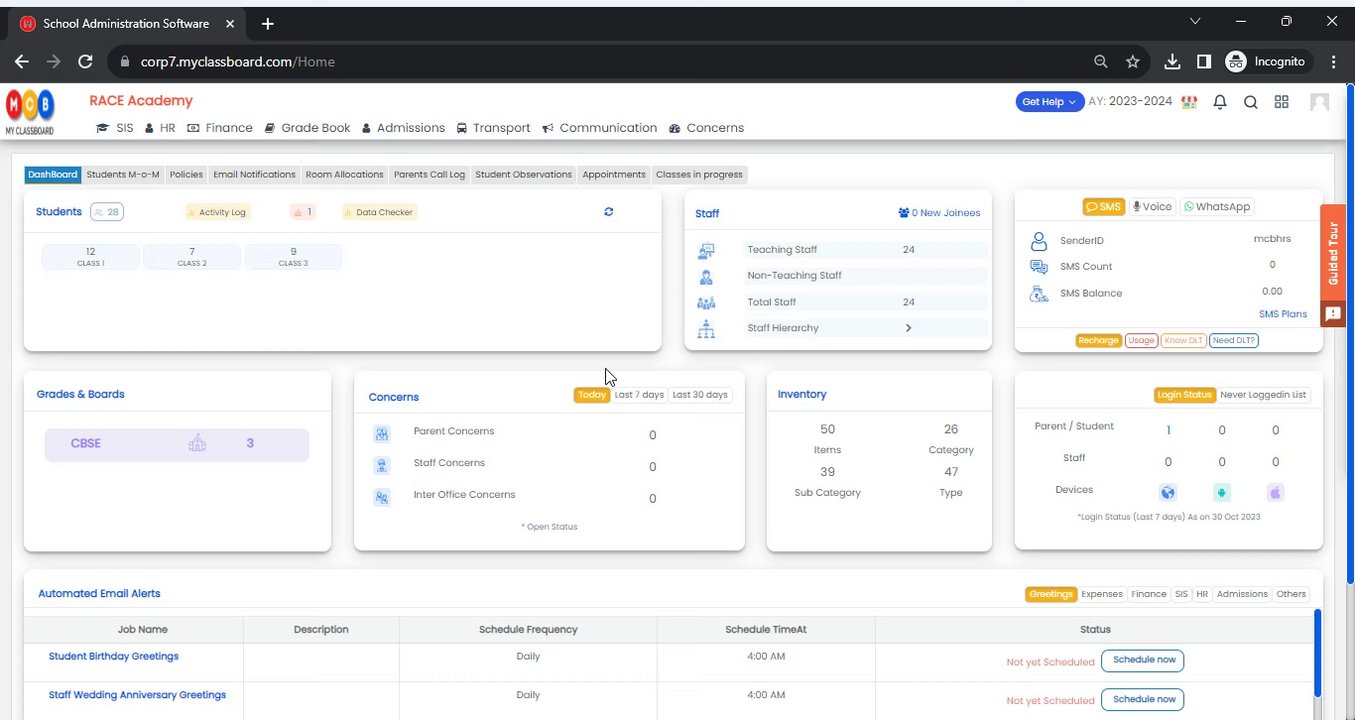Viewport: 1355px width, 720px height.
Task: Click Schedule now for Student Birthday Greetings
Action: point(1142,661)
